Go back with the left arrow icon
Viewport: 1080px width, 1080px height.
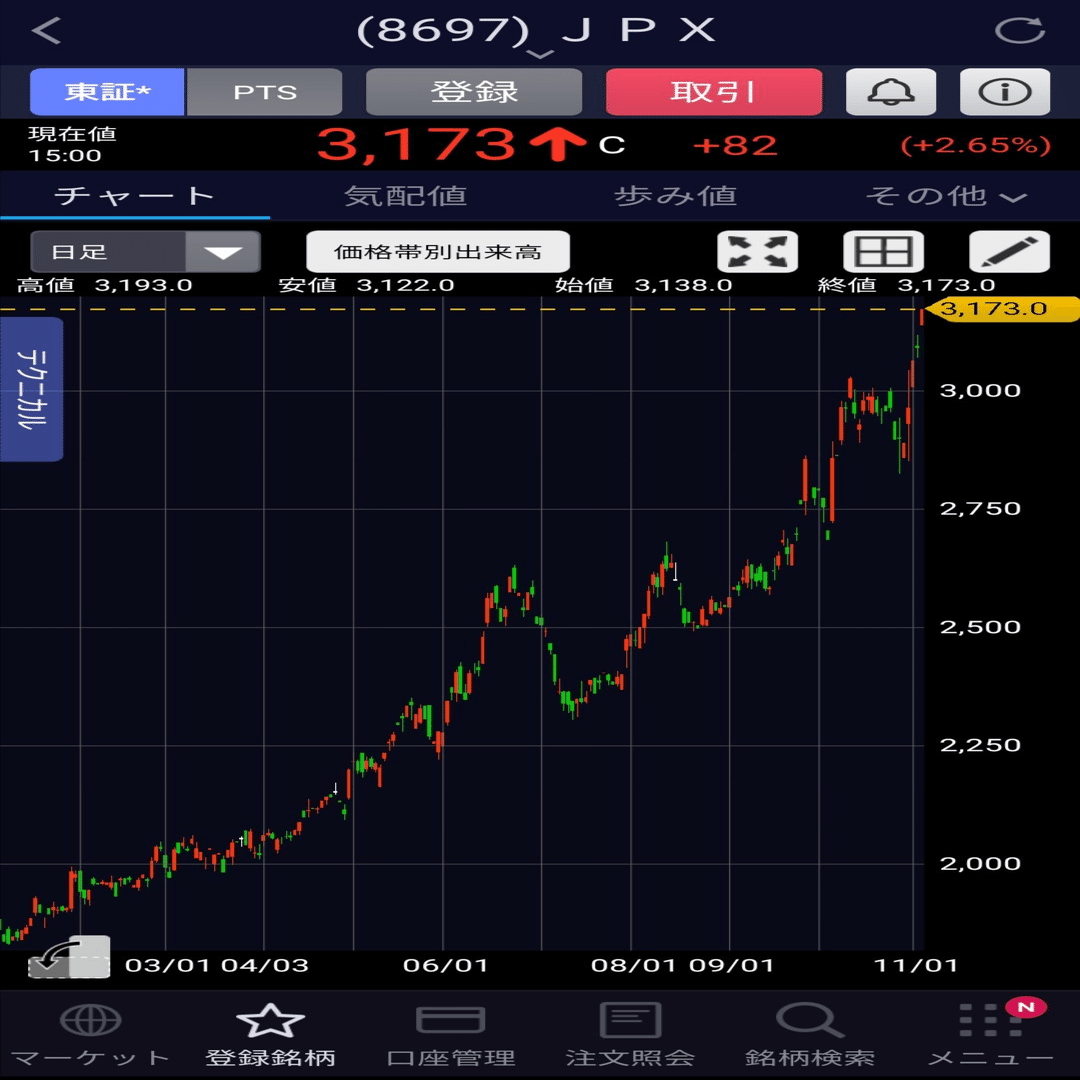click(x=47, y=31)
